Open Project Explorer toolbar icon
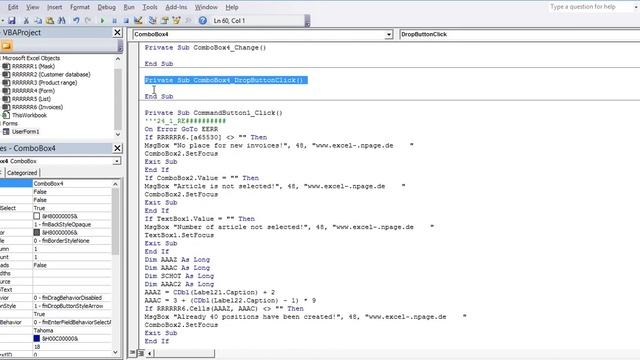The width and height of the screenshot is (640, 360). point(153,20)
